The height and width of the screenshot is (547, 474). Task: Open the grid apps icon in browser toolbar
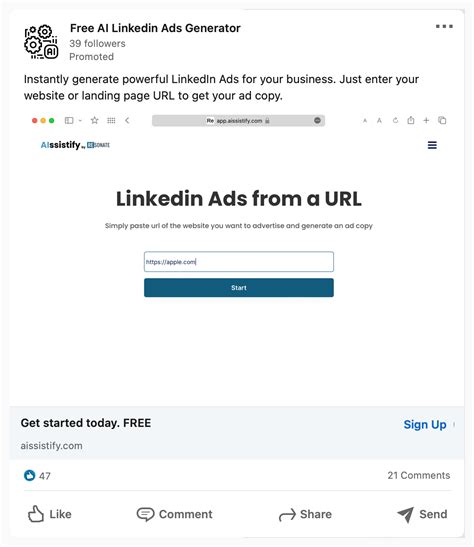click(111, 121)
